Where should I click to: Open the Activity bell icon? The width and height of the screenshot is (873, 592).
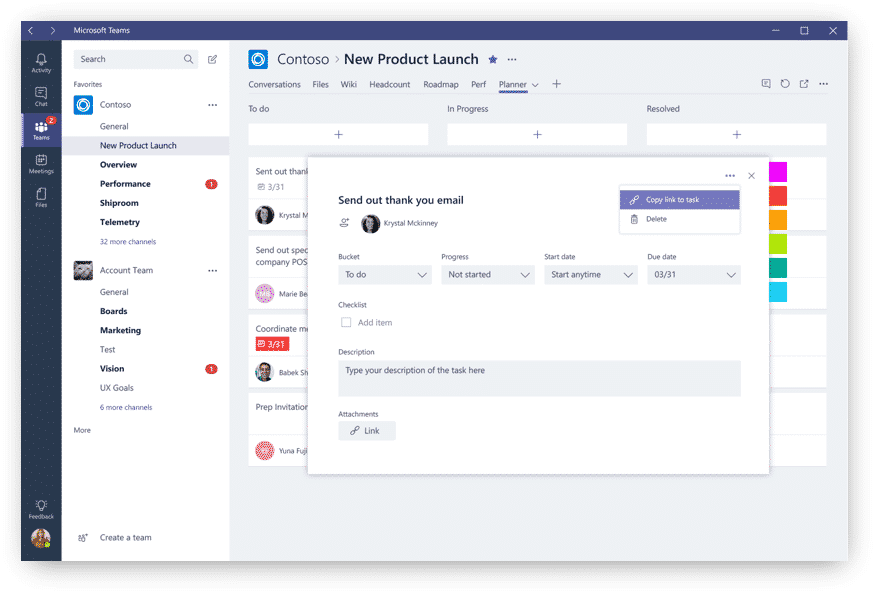click(41, 63)
